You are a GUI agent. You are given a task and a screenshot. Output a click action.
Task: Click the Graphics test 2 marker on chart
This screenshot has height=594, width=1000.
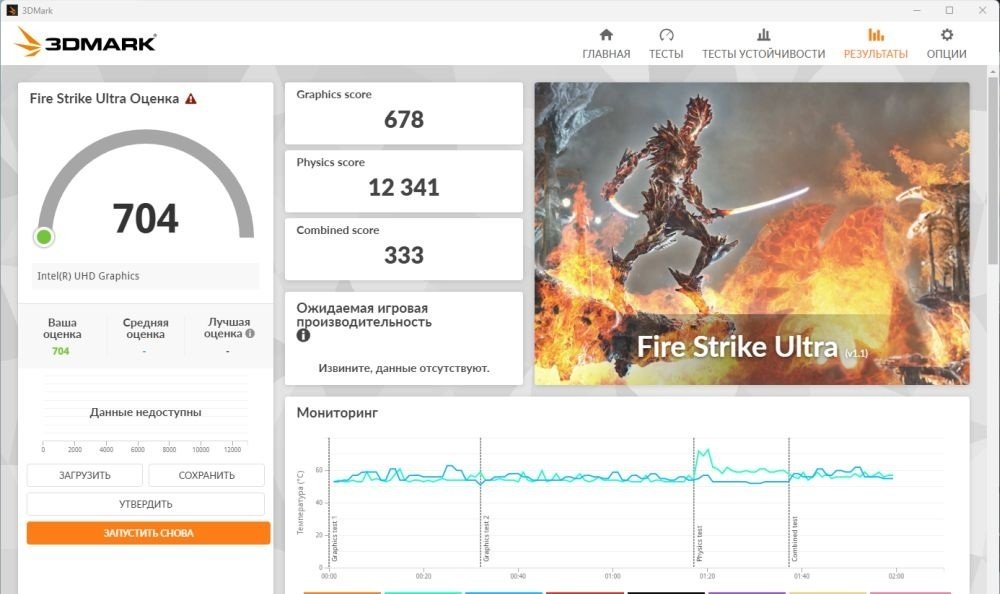486,538
